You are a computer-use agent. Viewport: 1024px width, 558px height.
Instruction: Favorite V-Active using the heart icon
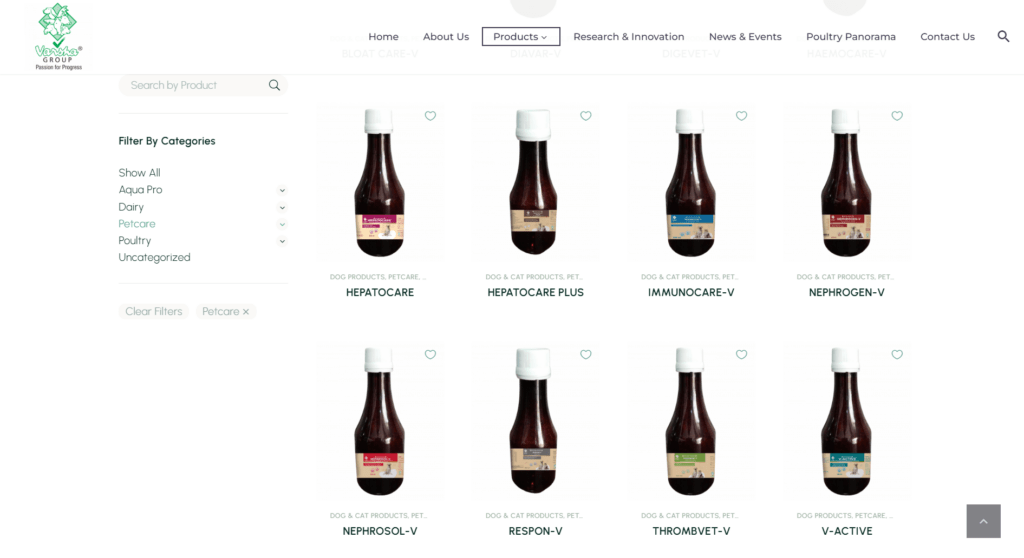897,354
